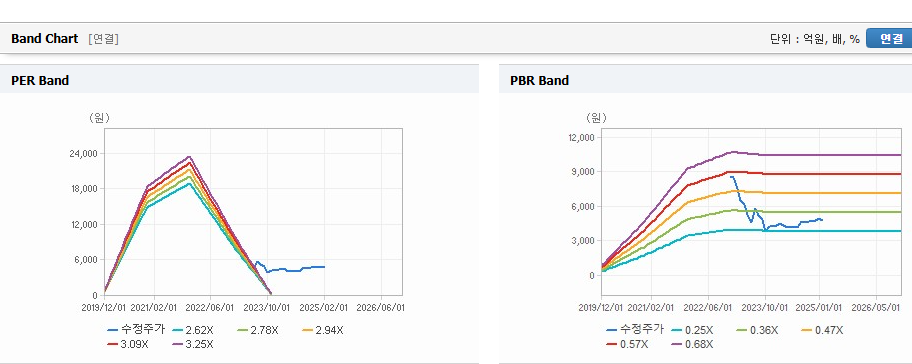Click 2026/06/01 date on PER chart axis
912x364 pixels.
coord(382,307)
